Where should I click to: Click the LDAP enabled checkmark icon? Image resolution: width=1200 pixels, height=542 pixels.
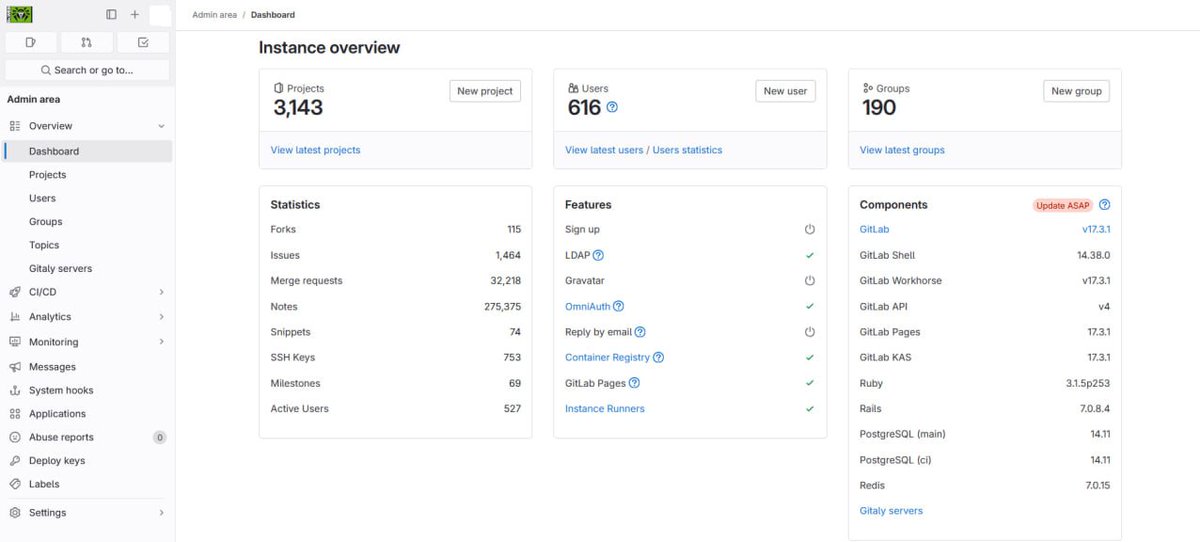(x=810, y=256)
